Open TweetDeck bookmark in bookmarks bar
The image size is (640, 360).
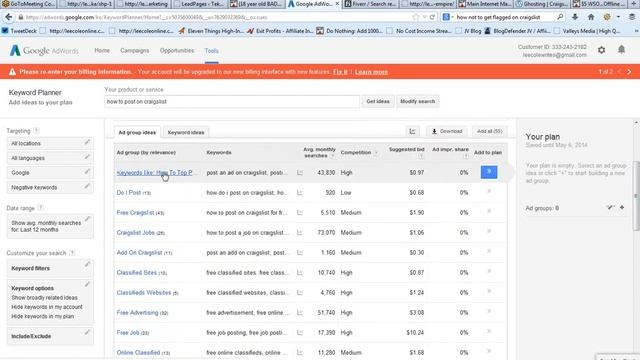[20, 31]
